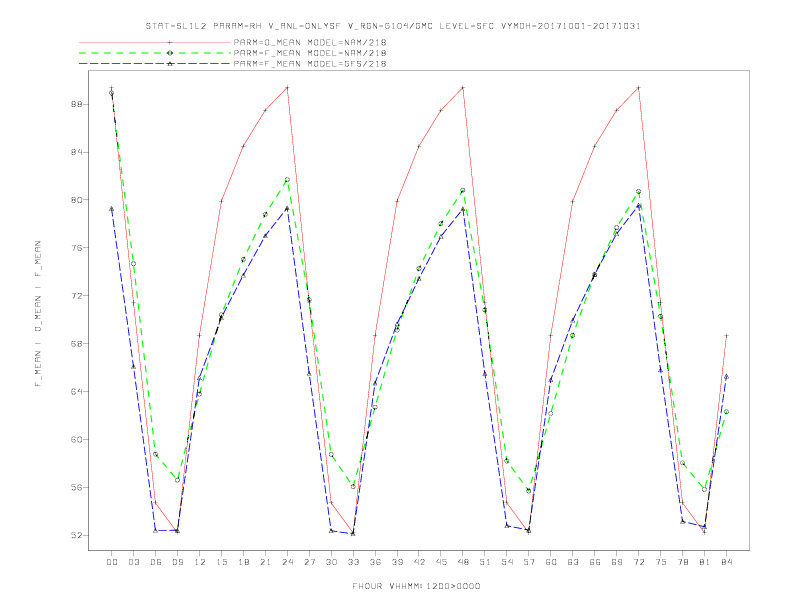Click x-axis forecast hour label 12
Screen dimensions: 792x612
point(200,562)
